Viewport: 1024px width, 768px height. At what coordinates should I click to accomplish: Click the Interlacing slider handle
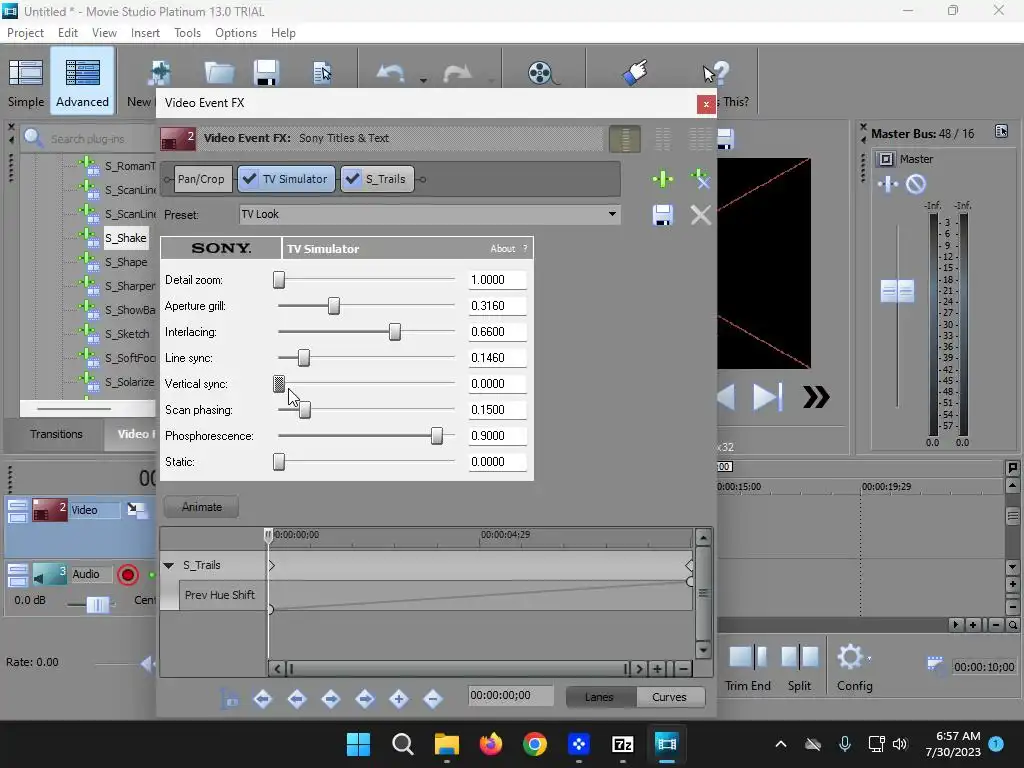394,332
